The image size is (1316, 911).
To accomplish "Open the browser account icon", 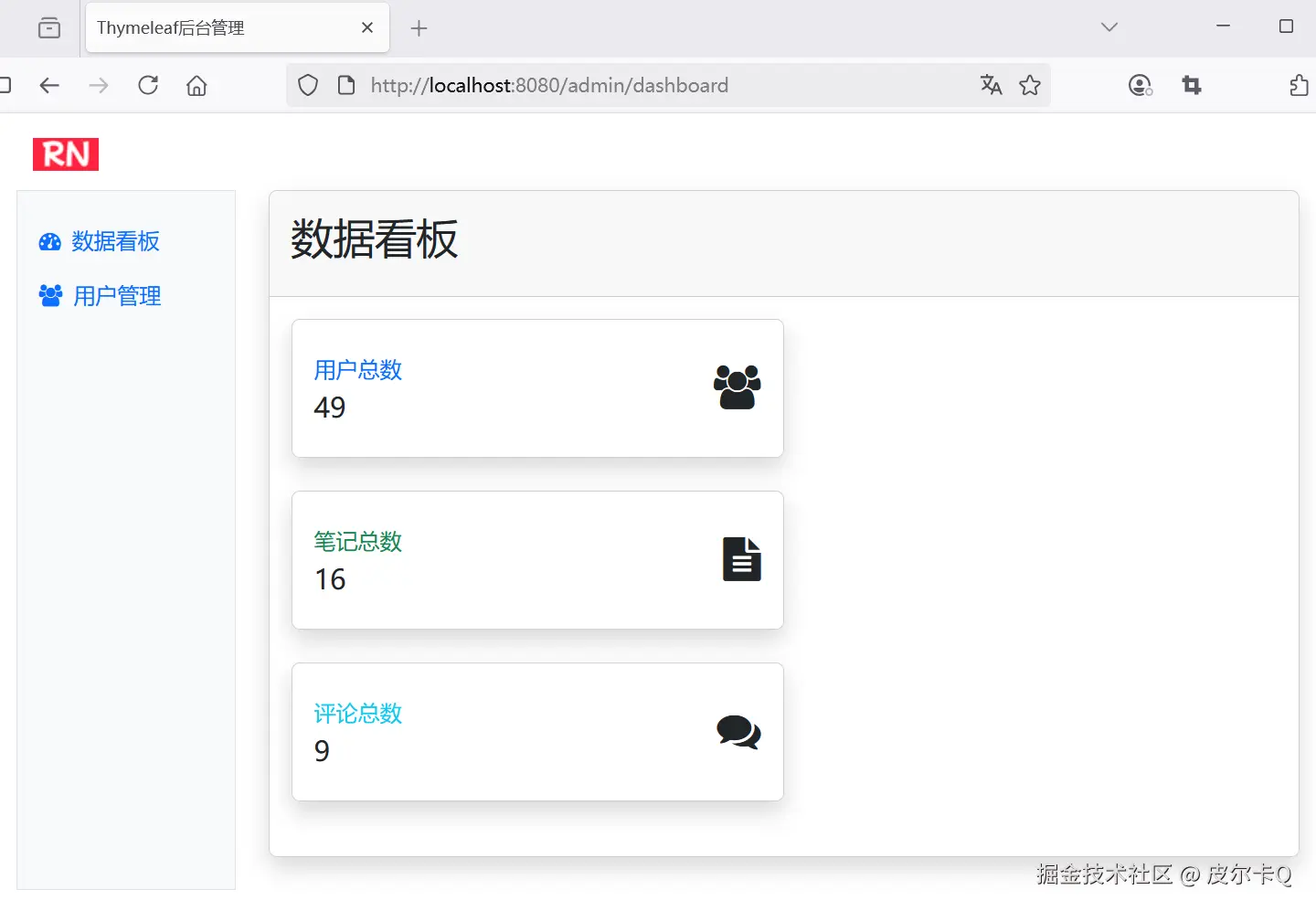I will tap(1141, 86).
